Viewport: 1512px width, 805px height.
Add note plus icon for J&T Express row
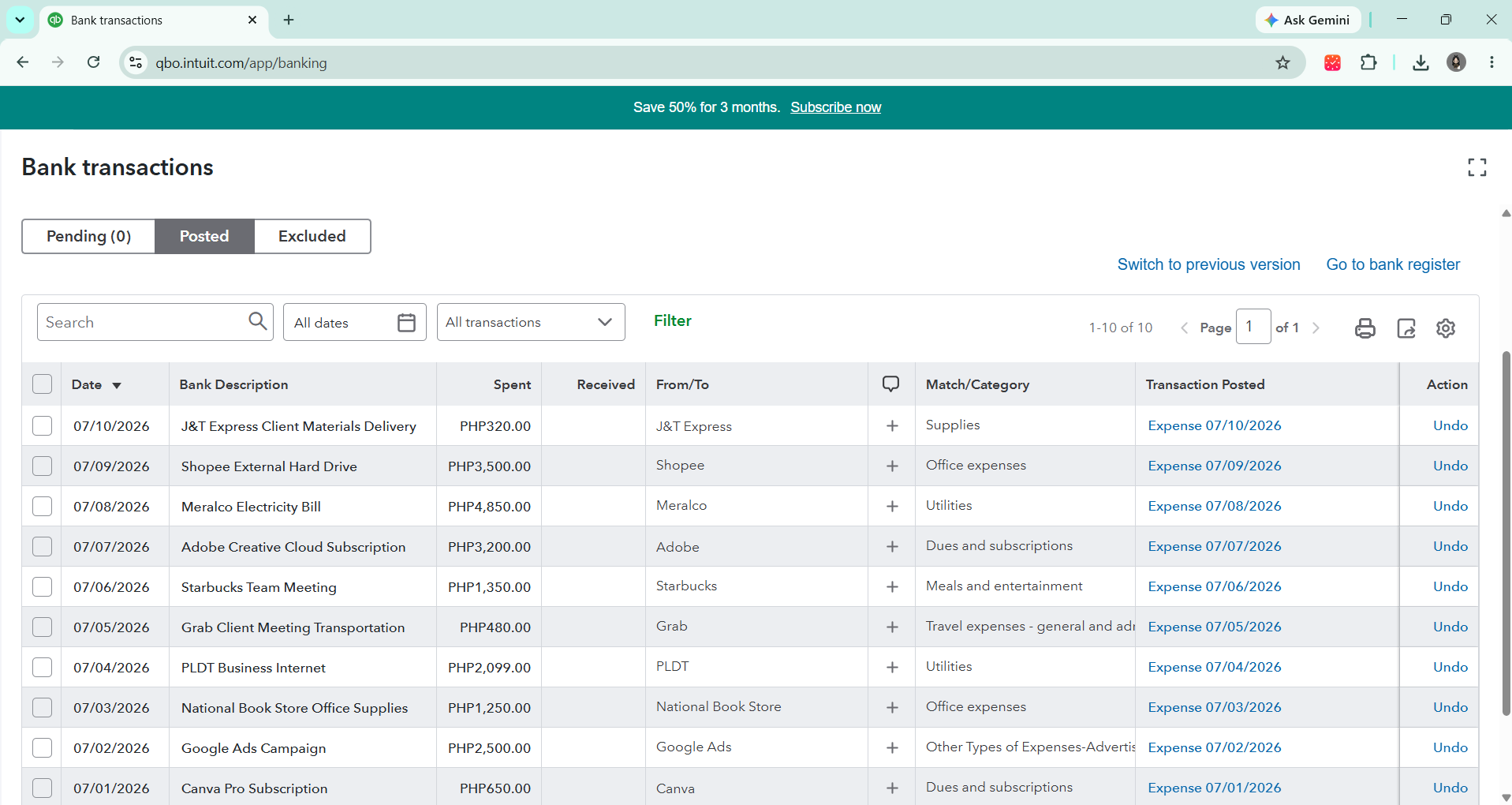892,426
